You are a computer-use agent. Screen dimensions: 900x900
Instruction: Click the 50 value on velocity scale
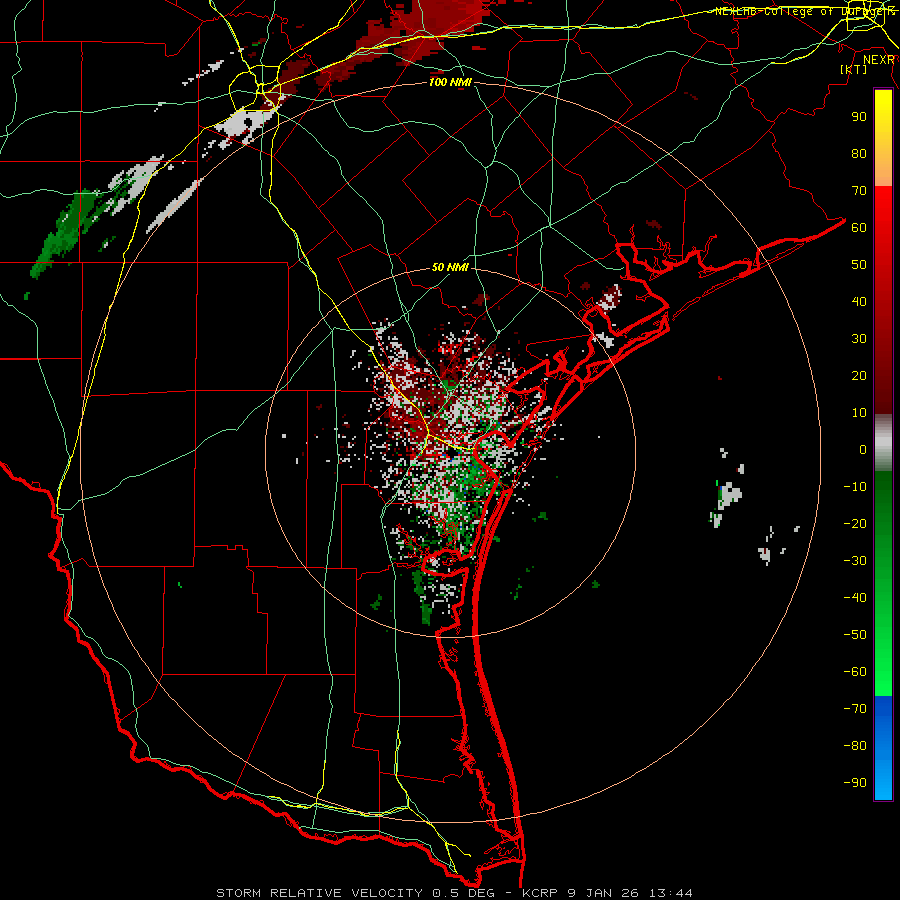click(x=859, y=265)
